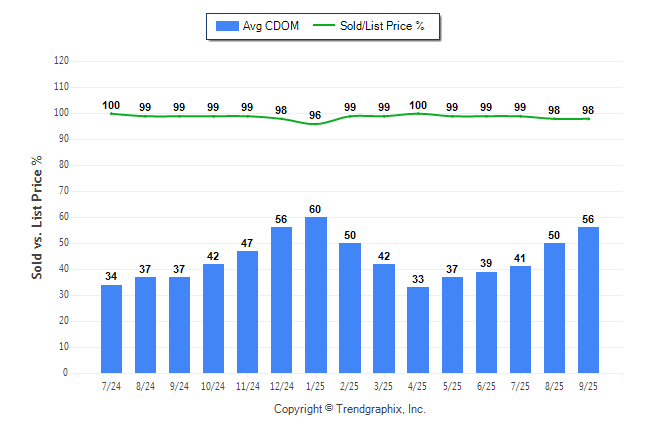Screen dimensions: 646x434
Task: Click the green line point above 4/25
Action: [x=417, y=114]
